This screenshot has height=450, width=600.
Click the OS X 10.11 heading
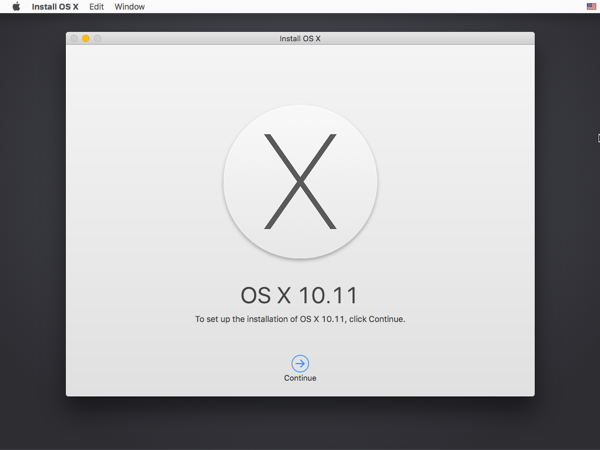coord(300,296)
